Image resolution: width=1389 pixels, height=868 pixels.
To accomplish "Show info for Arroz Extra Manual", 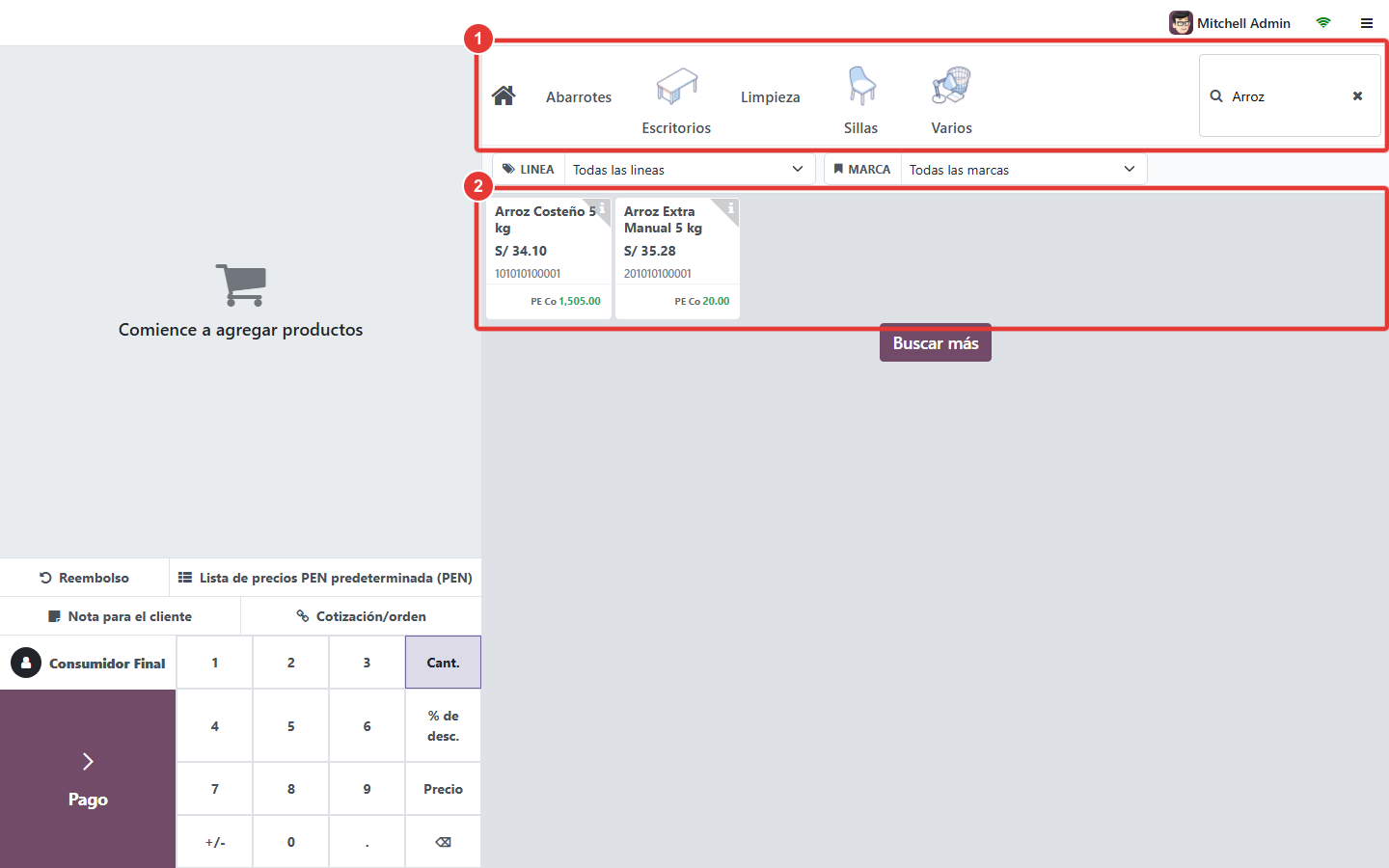I will (731, 207).
